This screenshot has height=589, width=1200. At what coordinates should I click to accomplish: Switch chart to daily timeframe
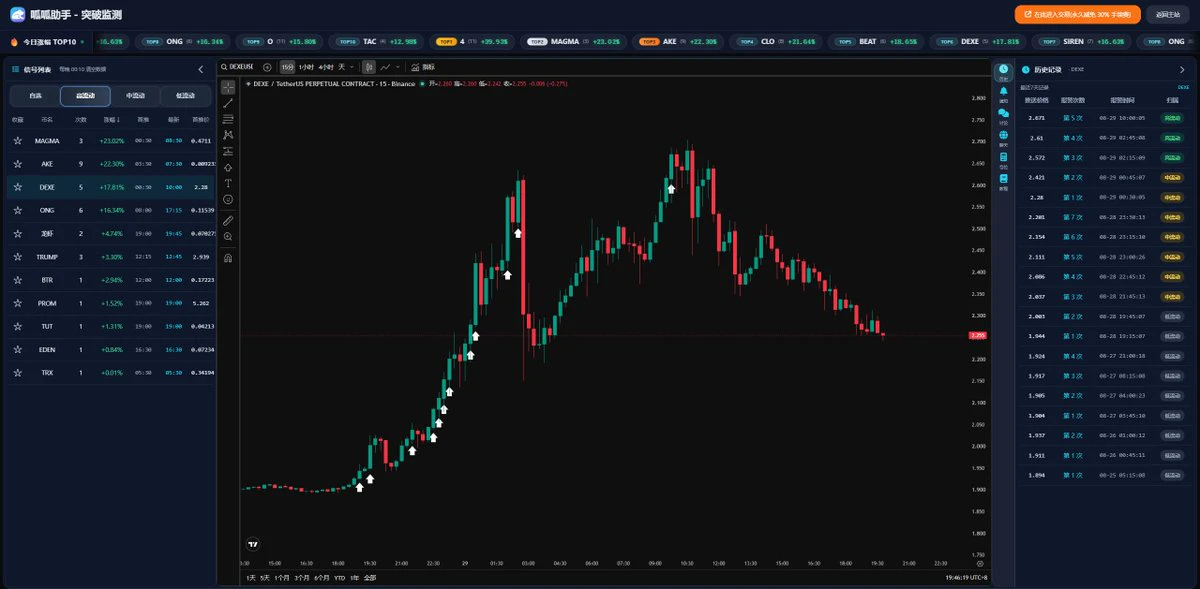pos(341,67)
